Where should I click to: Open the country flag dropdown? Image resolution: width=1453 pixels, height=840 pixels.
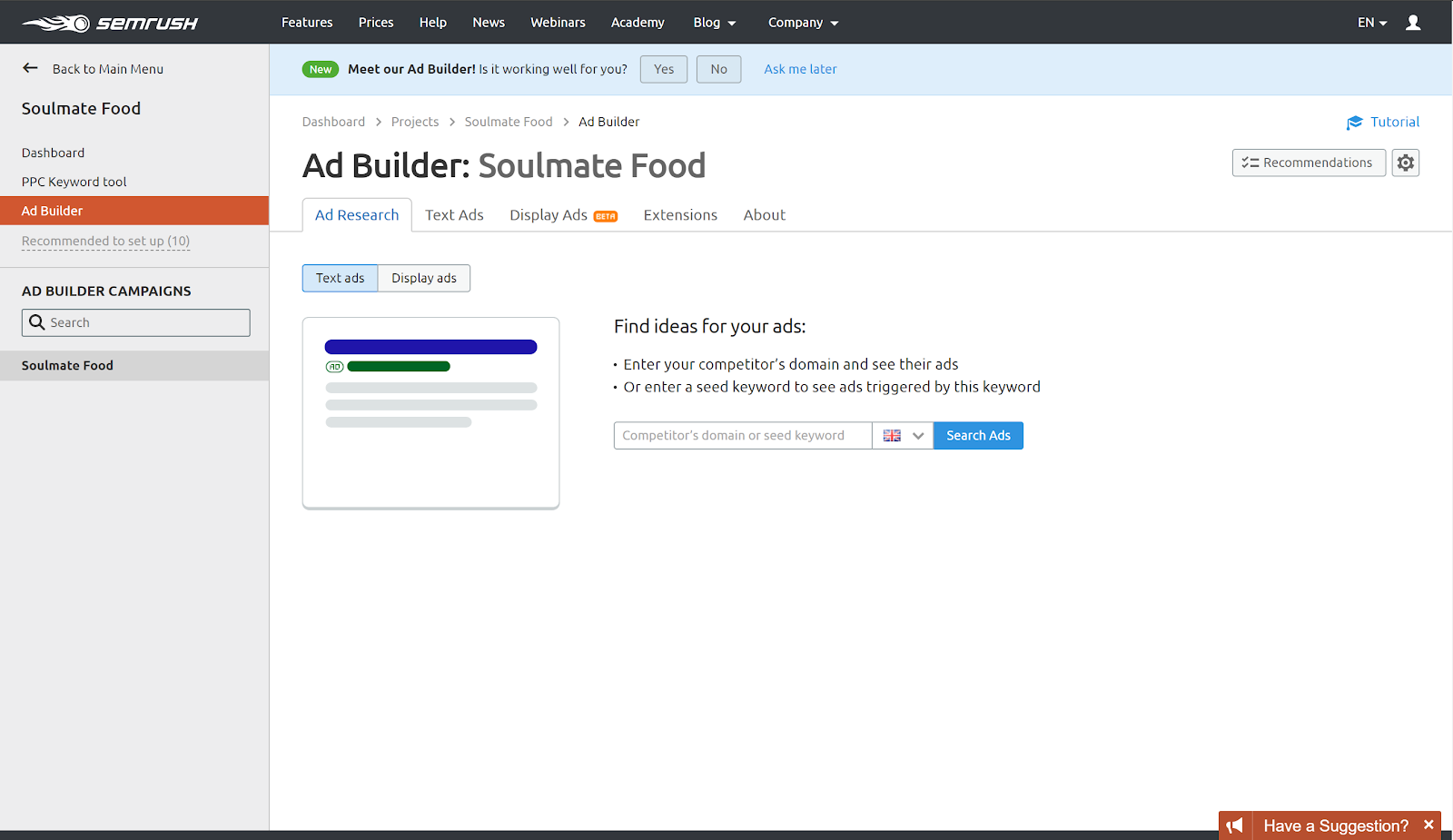903,436
